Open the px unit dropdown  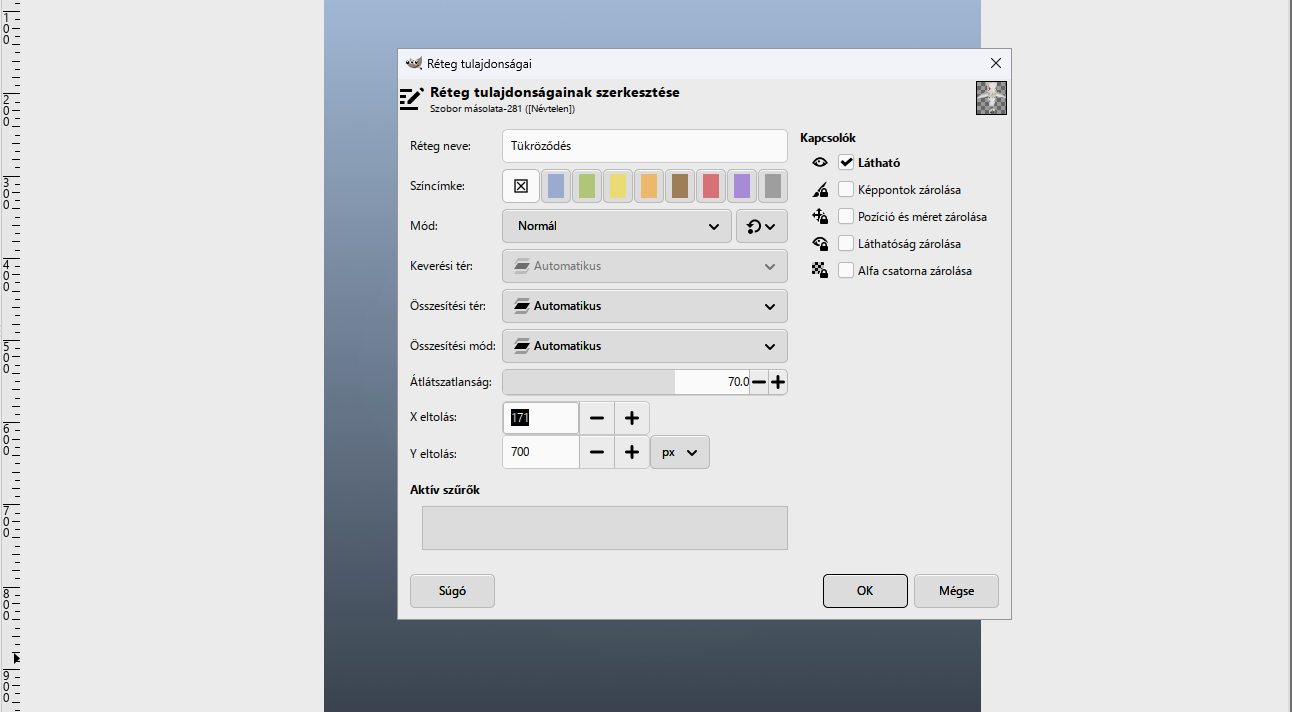click(680, 452)
